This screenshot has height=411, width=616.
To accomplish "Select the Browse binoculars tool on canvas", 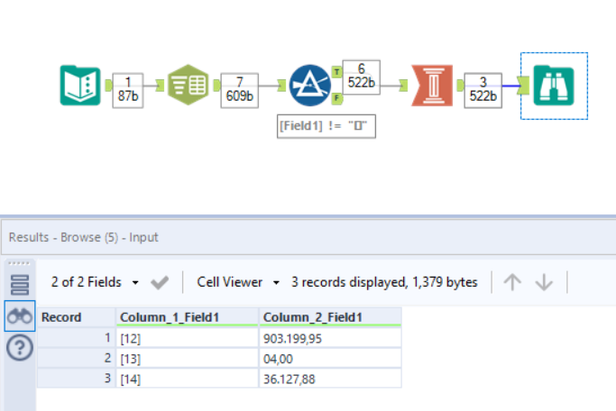I will (x=553, y=85).
